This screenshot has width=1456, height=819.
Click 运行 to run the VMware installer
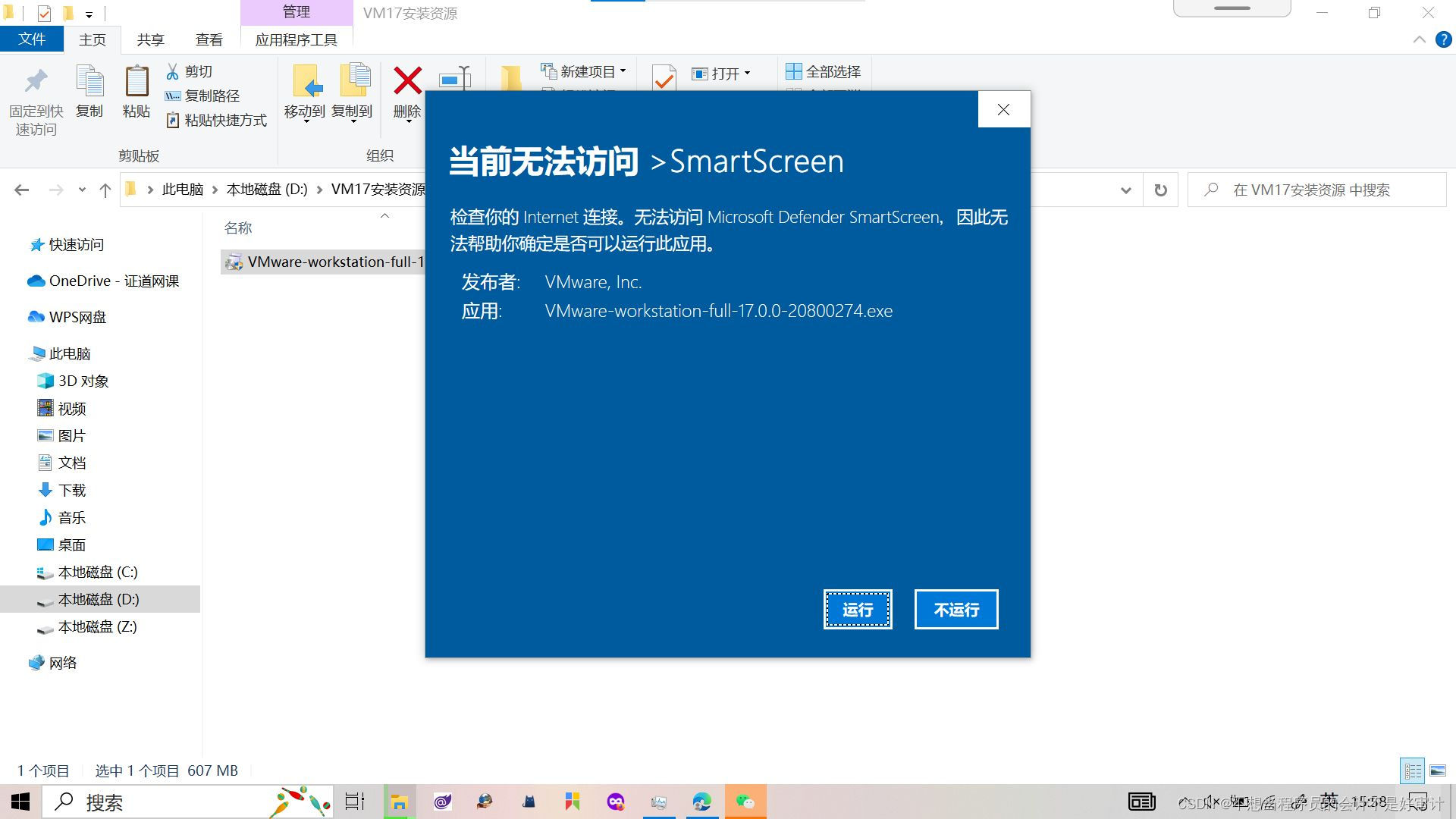tap(858, 609)
